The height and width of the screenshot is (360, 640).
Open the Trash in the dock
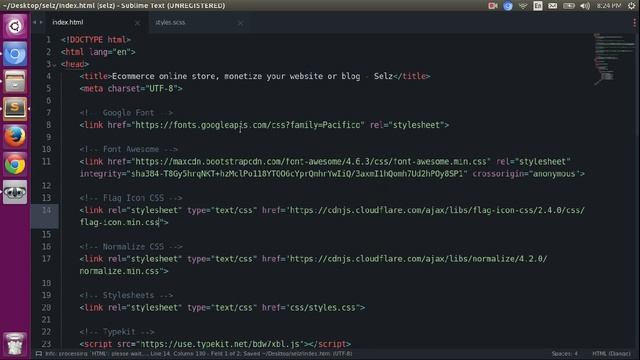[15, 344]
